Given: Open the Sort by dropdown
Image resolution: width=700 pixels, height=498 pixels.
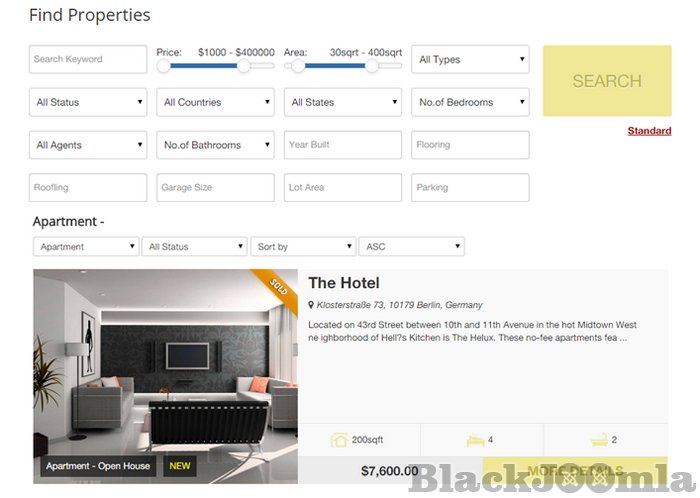Looking at the screenshot, I should [303, 247].
